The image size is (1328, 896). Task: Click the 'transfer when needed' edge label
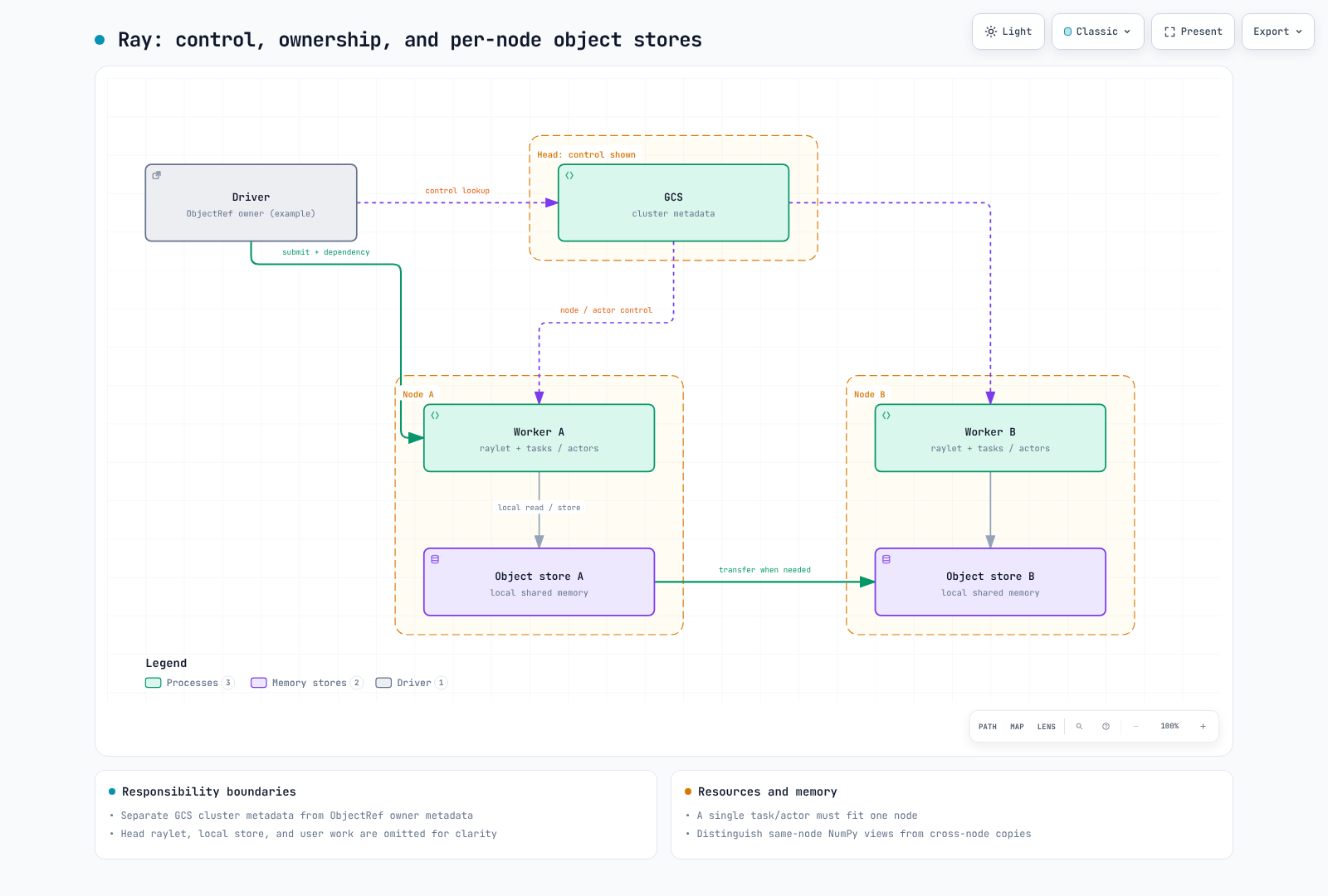click(x=764, y=570)
